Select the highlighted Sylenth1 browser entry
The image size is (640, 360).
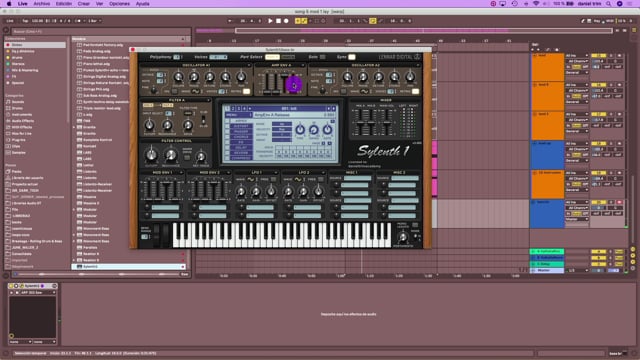pos(129,267)
